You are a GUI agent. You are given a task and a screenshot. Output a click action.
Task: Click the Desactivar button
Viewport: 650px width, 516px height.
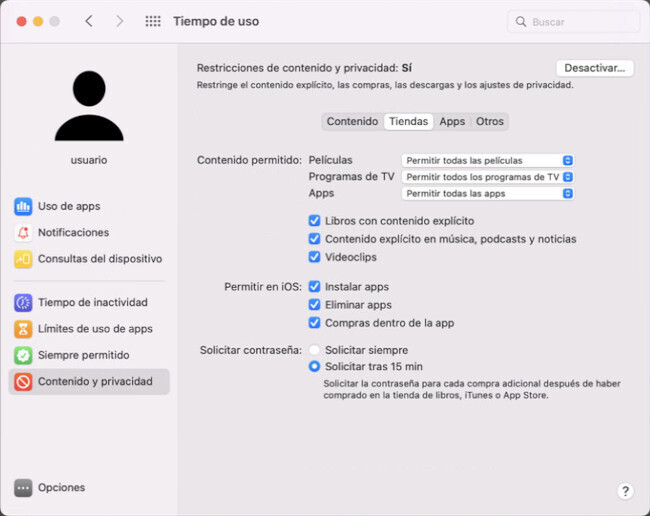coord(594,68)
